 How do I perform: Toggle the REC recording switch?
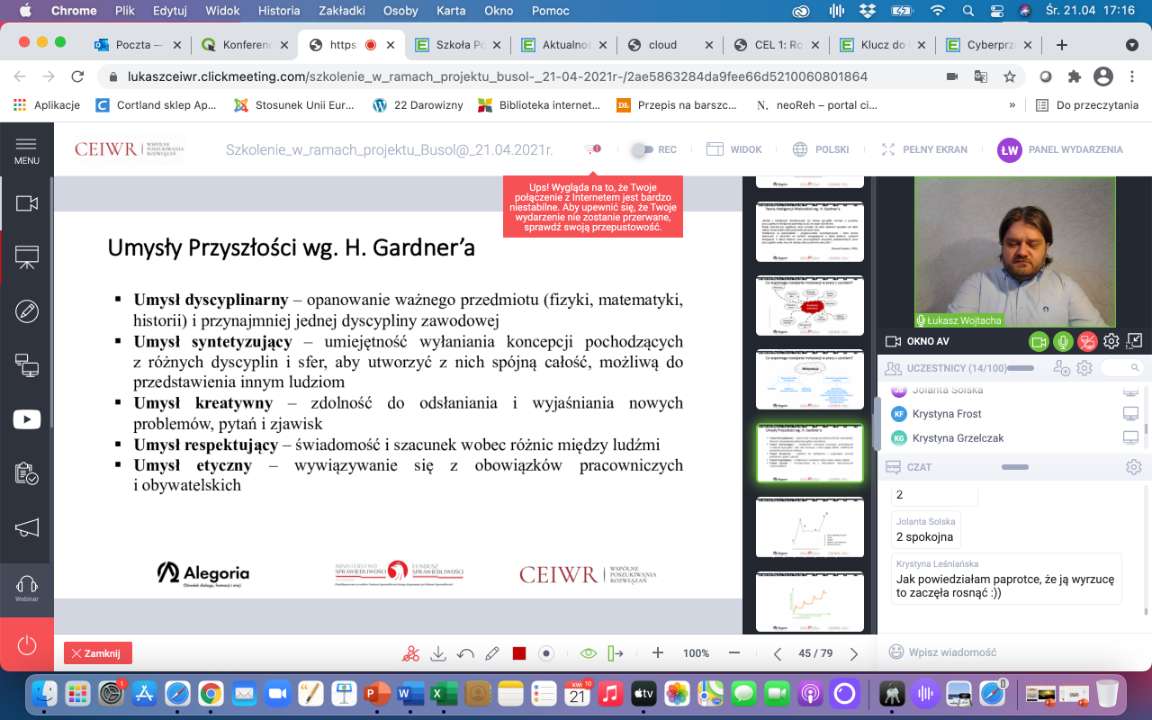pyautogui.click(x=642, y=150)
